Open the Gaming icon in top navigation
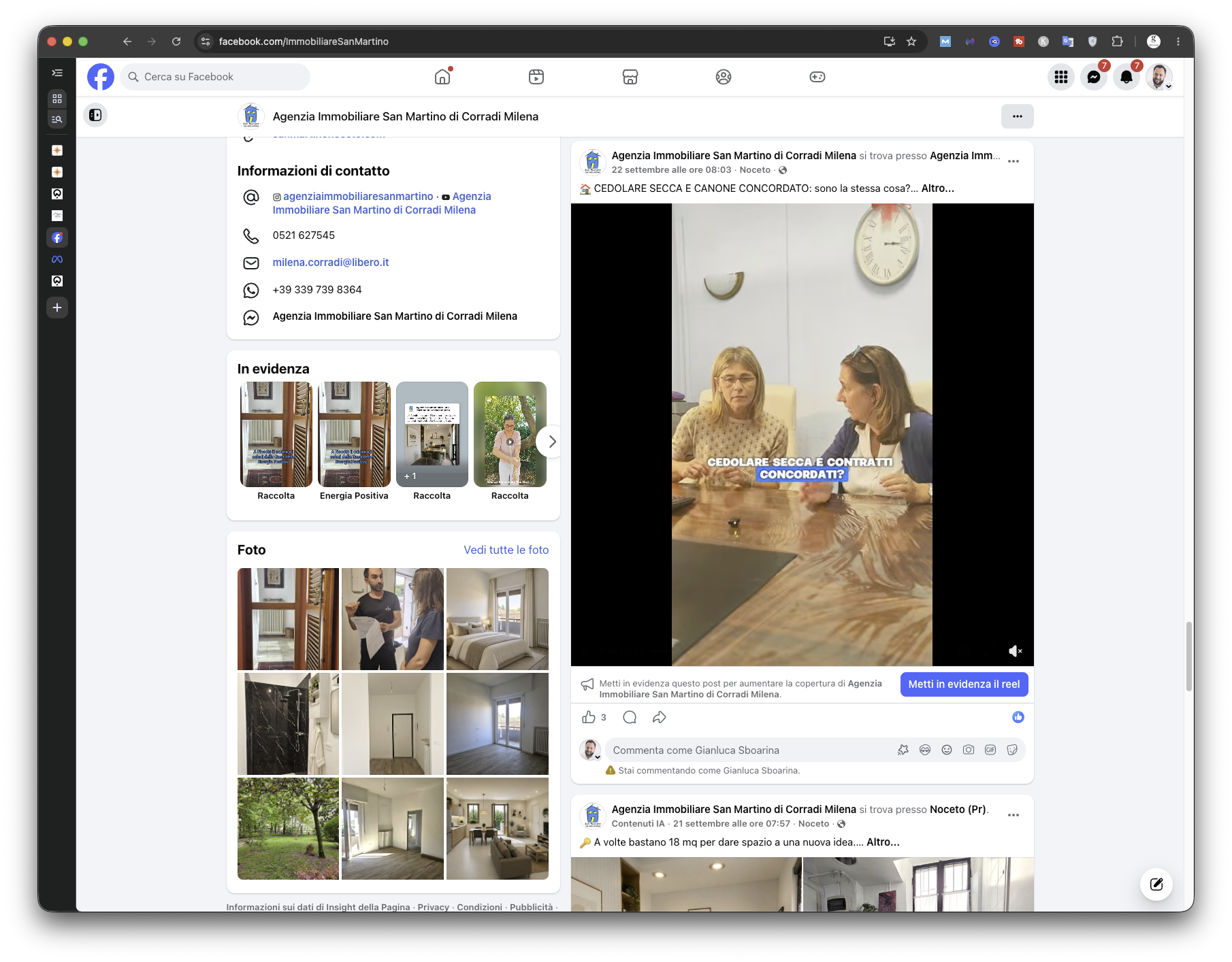Image resolution: width=1232 pixels, height=962 pixels. [x=817, y=77]
